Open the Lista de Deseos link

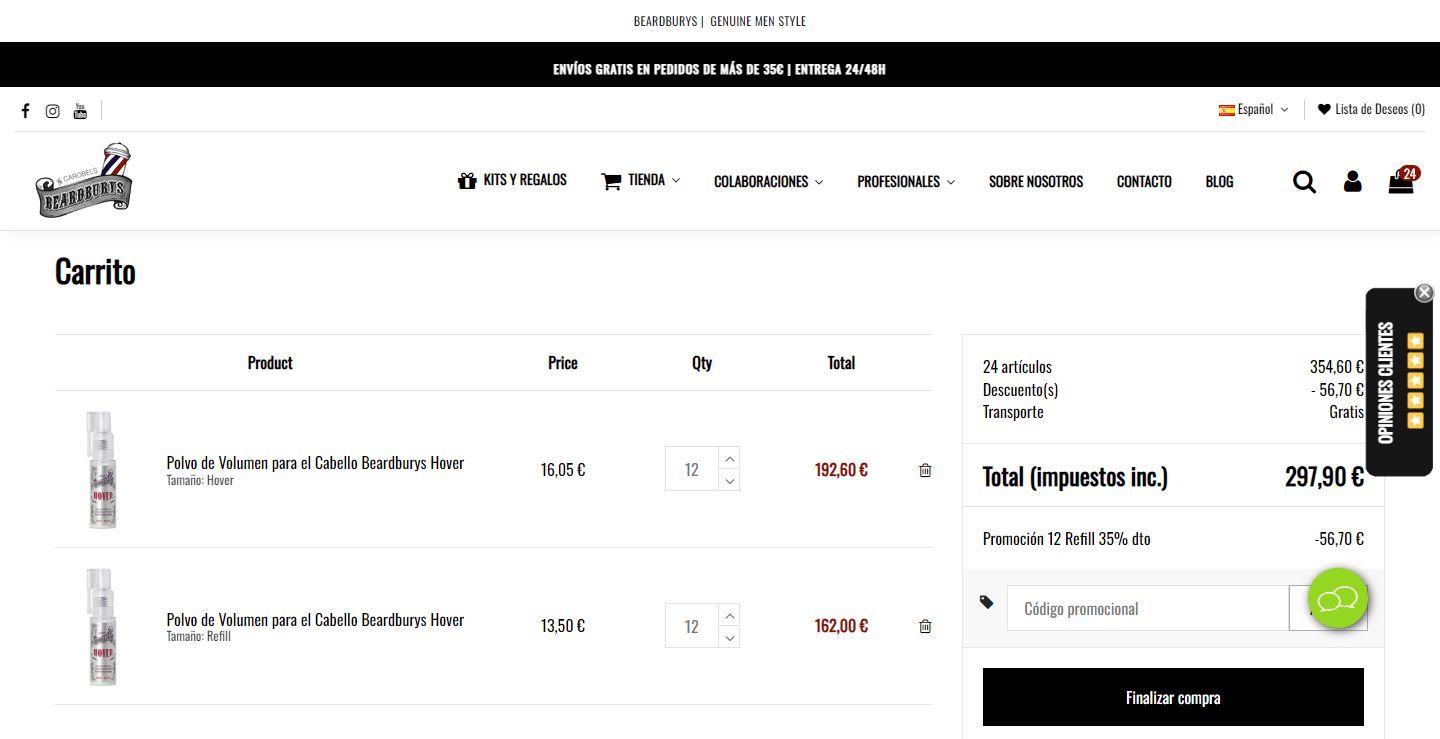[1371, 110]
